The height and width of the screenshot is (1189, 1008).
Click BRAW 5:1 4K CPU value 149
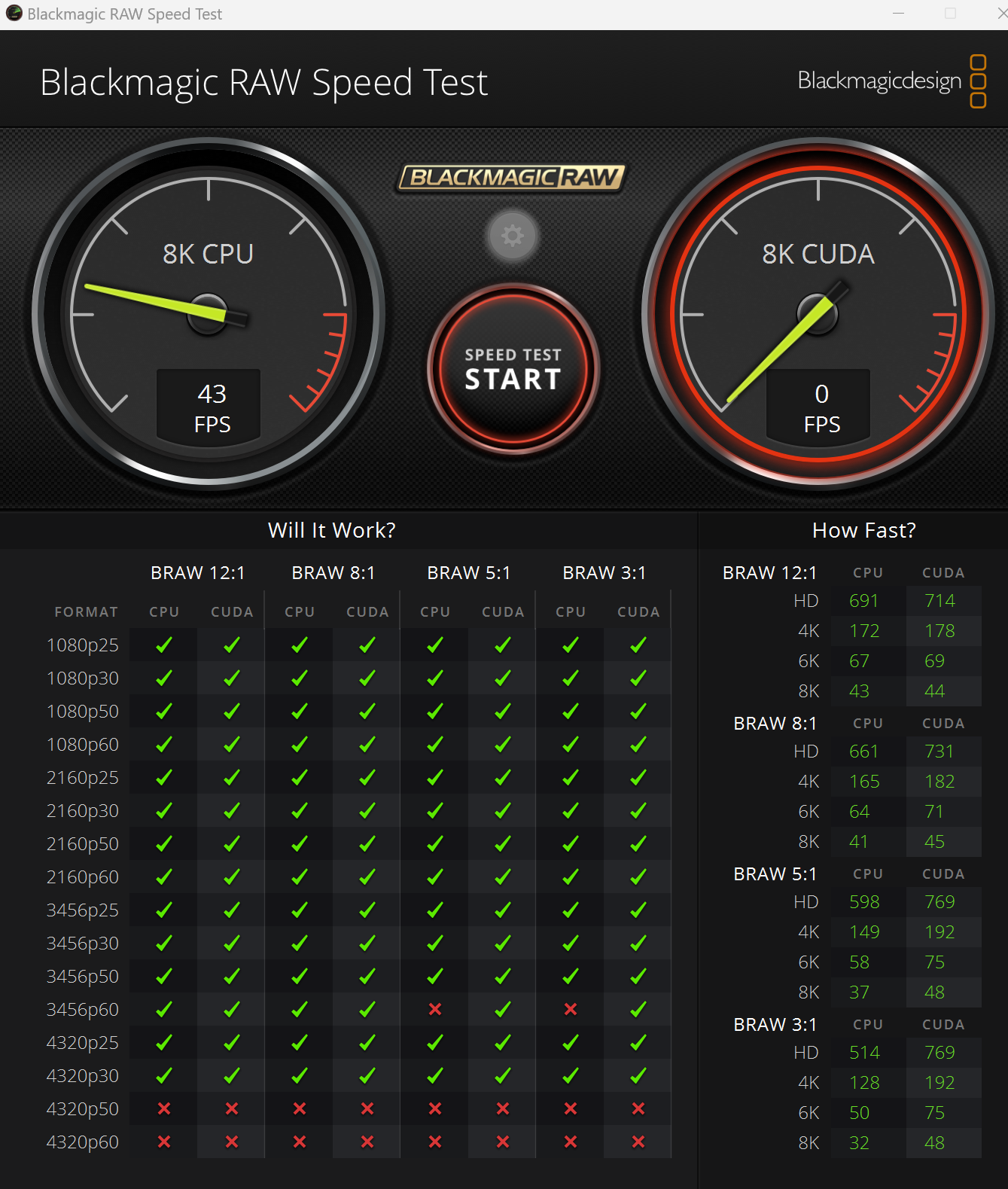point(864,932)
